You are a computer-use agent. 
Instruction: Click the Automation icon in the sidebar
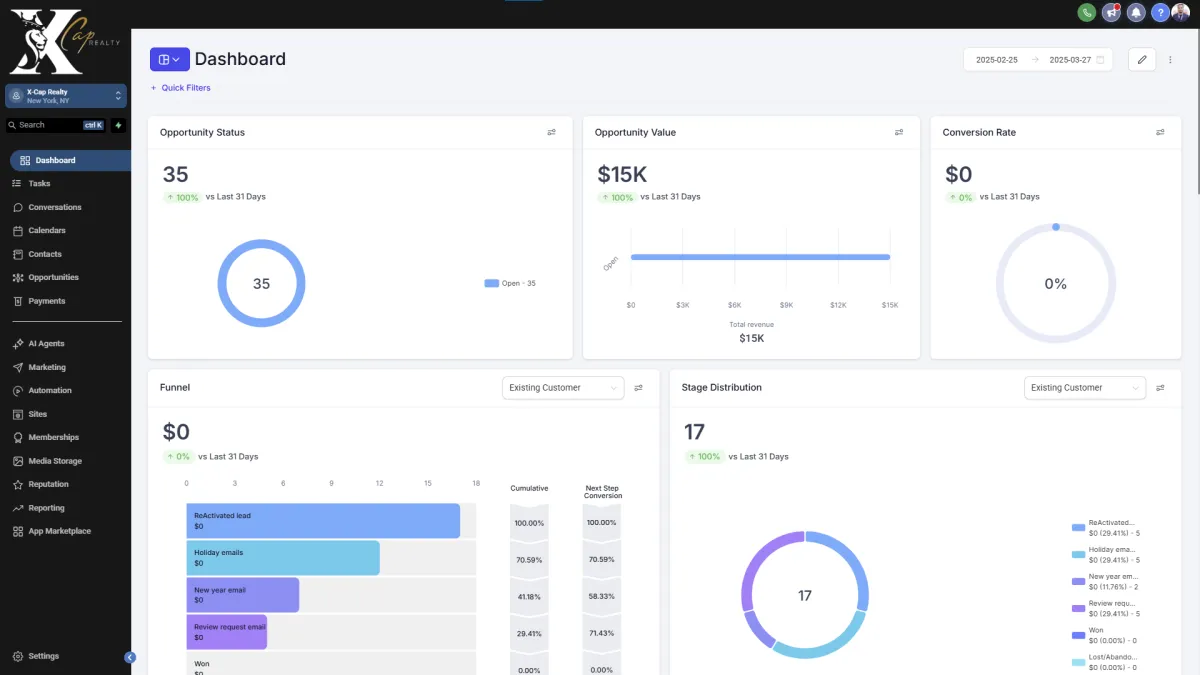[18, 391]
